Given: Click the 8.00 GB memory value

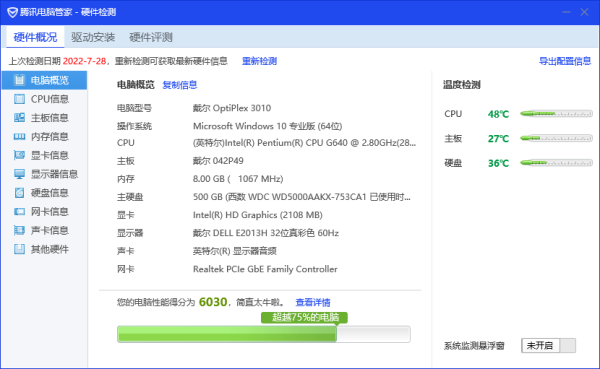Looking at the screenshot, I should (x=238, y=179).
